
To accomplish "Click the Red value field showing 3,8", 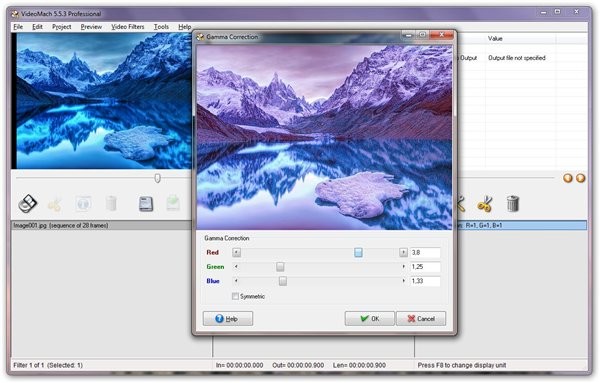I will (425, 253).
